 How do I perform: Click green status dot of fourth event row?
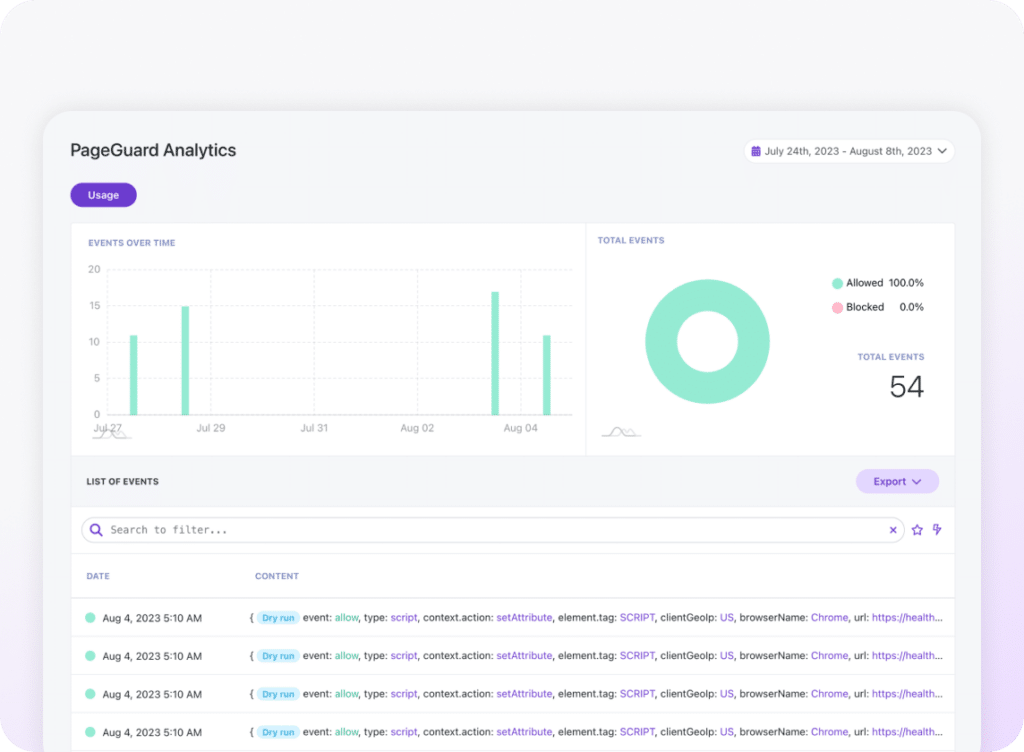[90, 732]
